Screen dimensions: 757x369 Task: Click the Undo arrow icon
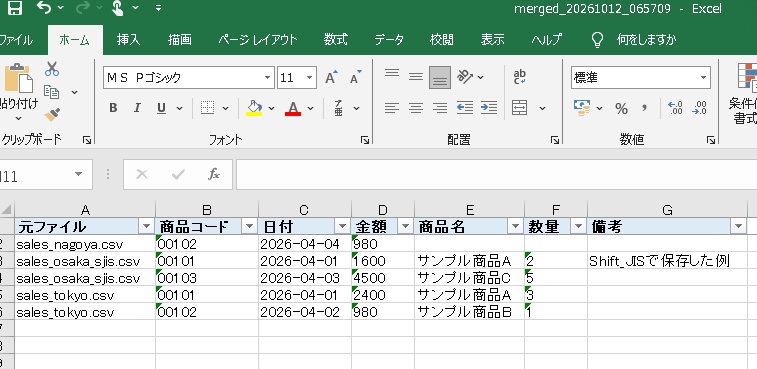click(x=44, y=7)
